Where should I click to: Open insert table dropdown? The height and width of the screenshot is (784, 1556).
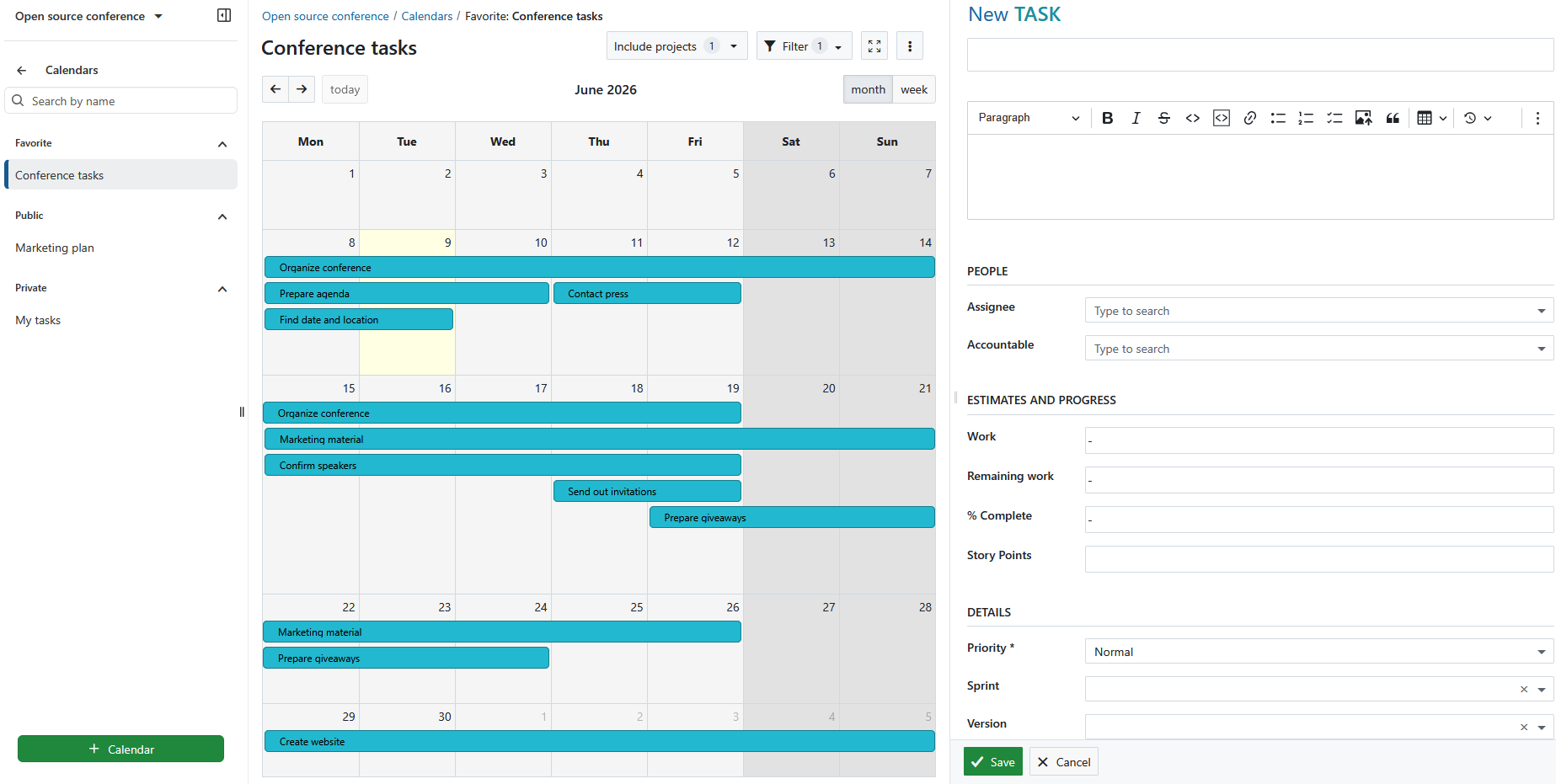tap(1431, 118)
